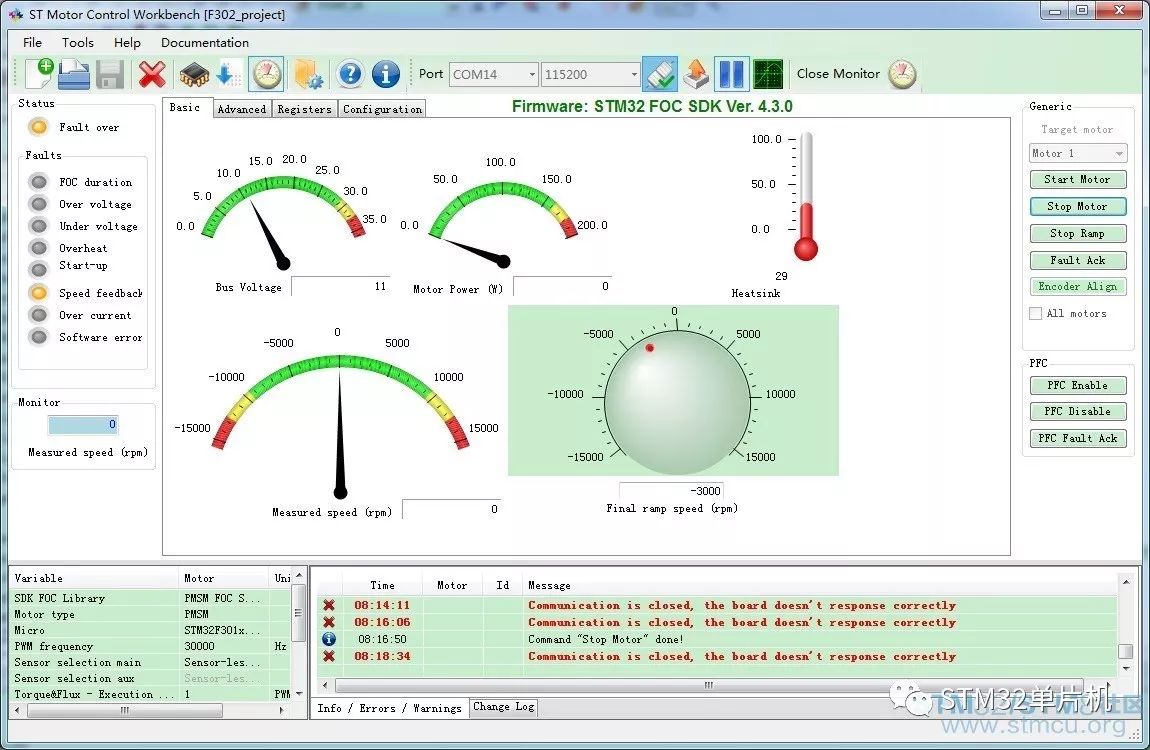The image size is (1150, 750).
Task: Switch to the Change Log tab
Action: 504,707
